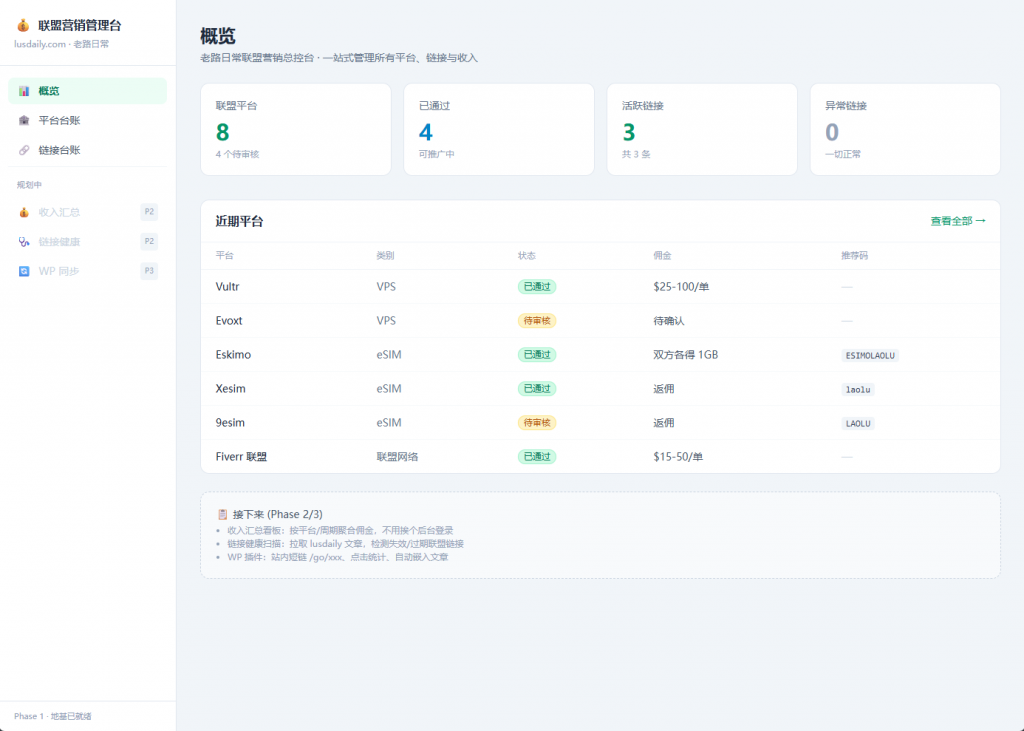This screenshot has height=731, width=1024.
Task: Click the P2 badge next to 链接健康
Action: (149, 241)
